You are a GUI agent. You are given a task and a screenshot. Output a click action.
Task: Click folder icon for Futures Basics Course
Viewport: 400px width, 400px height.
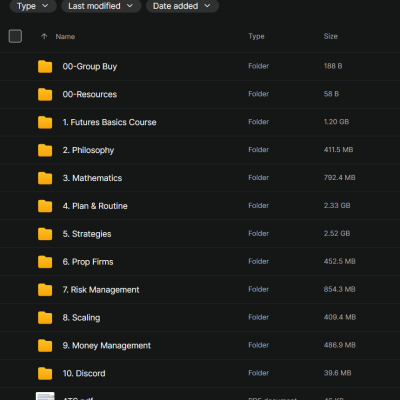tap(45, 122)
